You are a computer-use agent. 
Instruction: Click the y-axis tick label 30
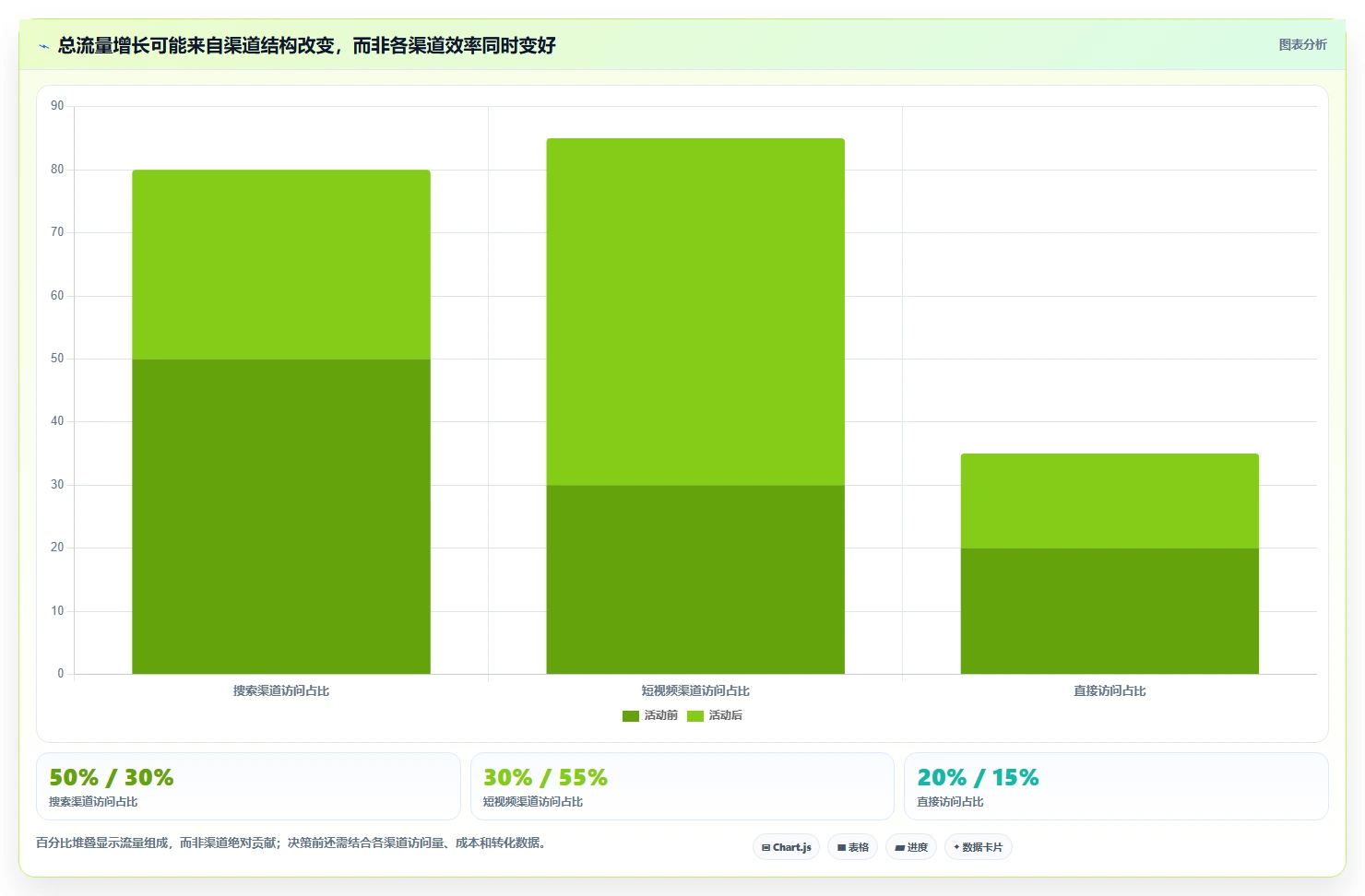tap(57, 485)
